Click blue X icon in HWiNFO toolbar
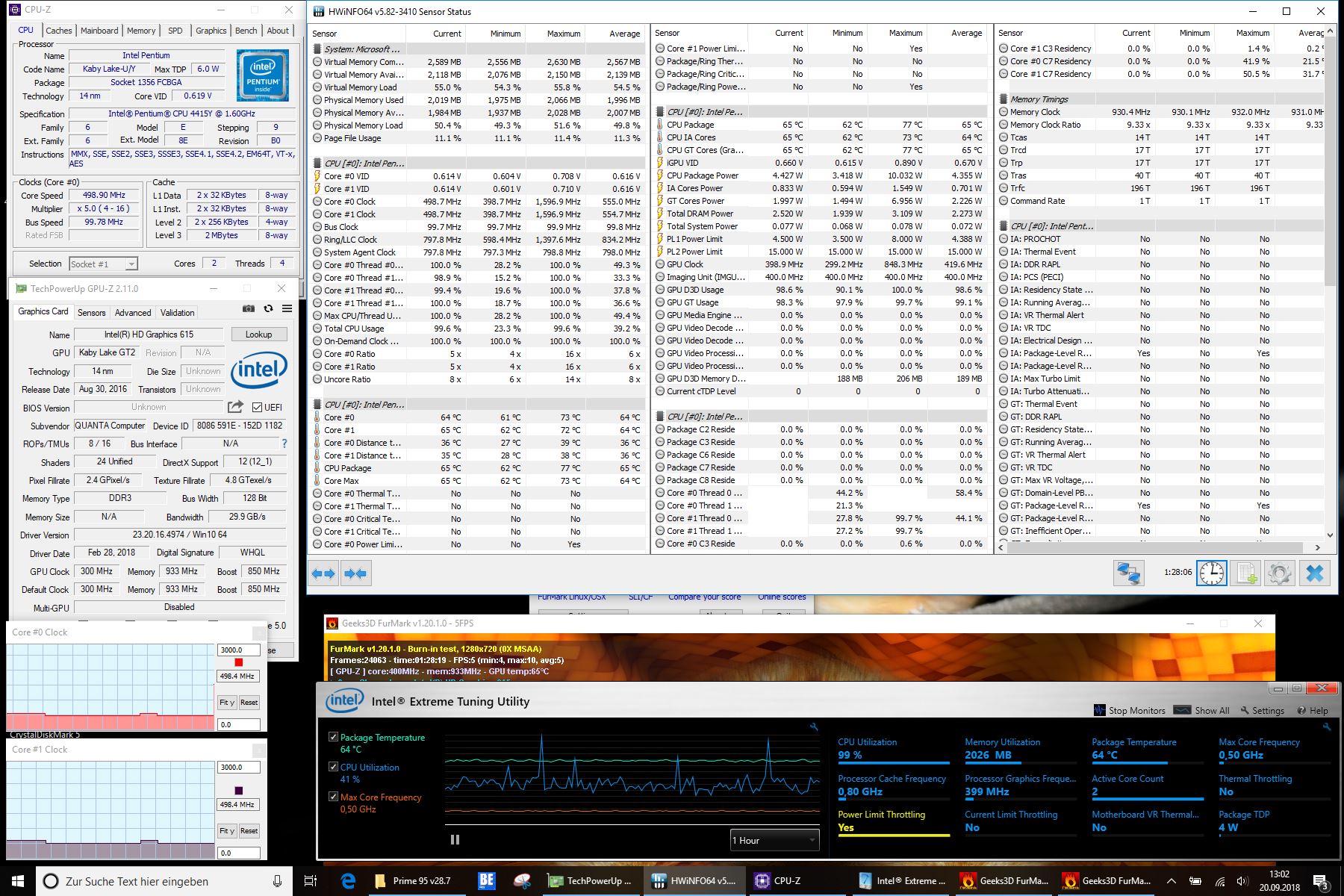Screen dimensions: 1344x896 tap(1315, 573)
